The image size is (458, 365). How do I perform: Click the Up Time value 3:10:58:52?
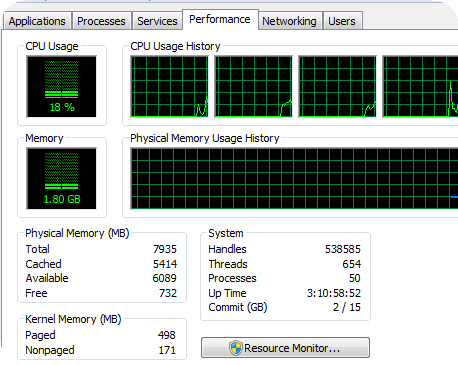[334, 293]
